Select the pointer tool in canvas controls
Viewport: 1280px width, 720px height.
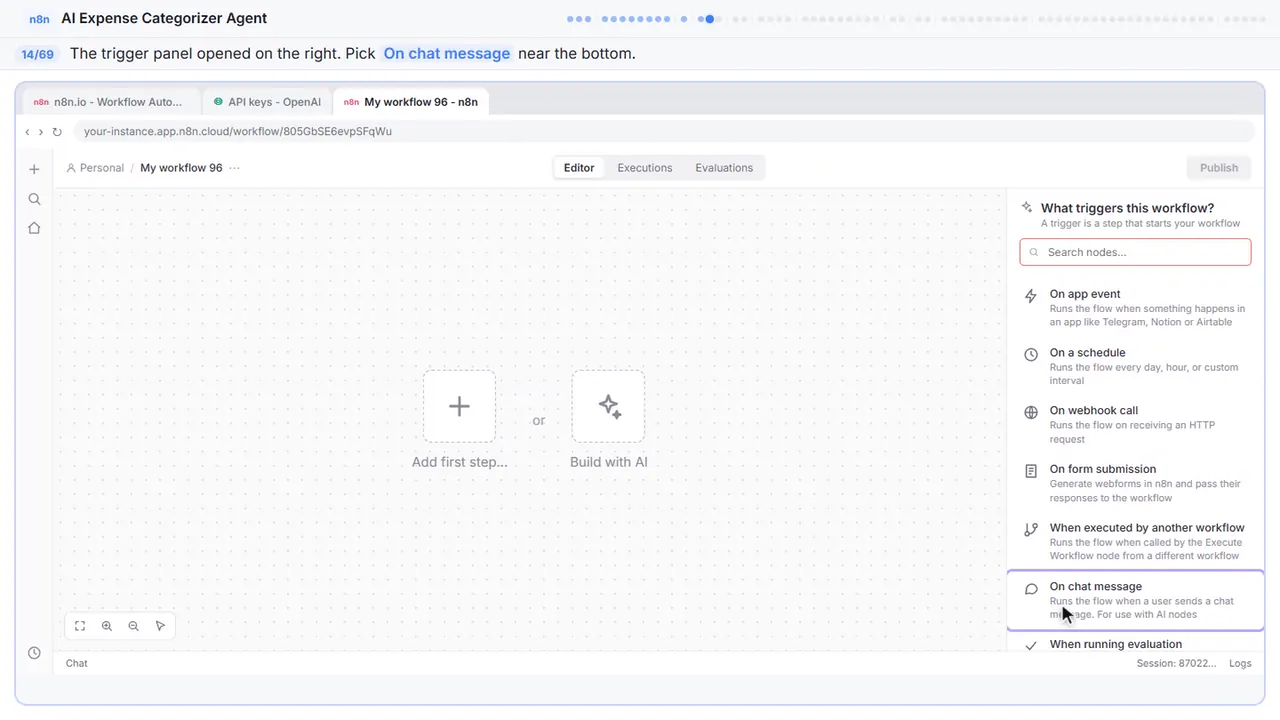(160, 626)
